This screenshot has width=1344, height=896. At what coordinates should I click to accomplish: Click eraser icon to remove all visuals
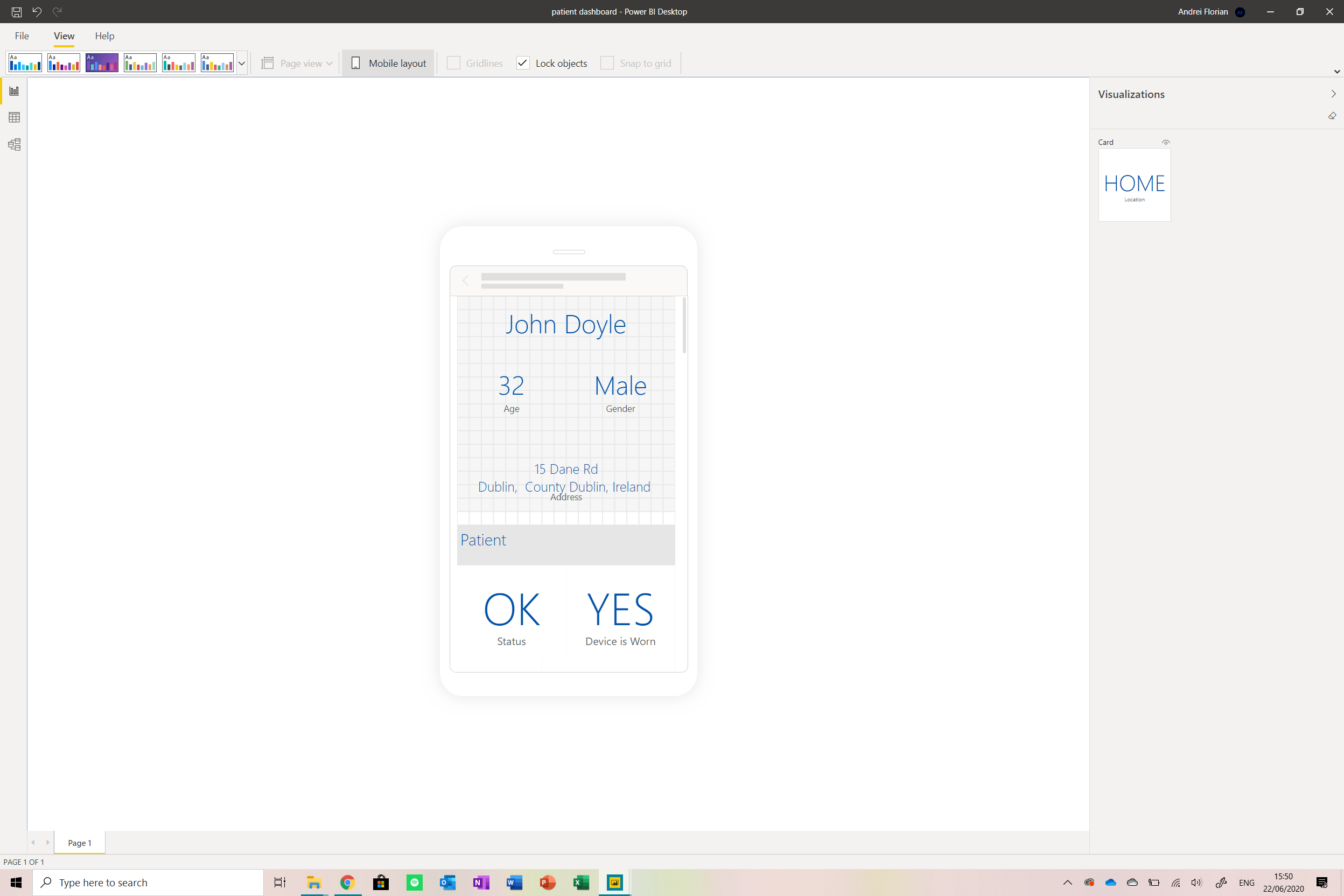pos(1332,116)
